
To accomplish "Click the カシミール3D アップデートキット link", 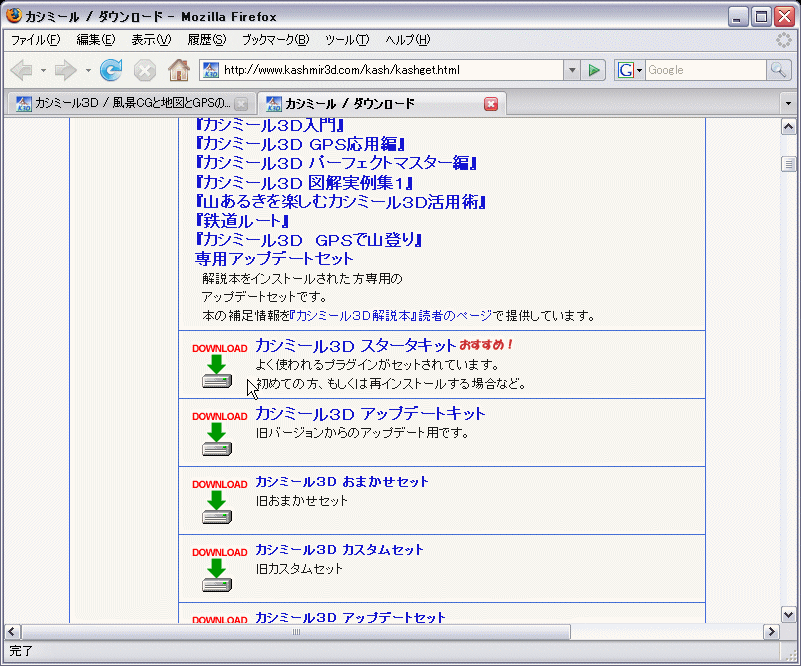I will [x=370, y=414].
